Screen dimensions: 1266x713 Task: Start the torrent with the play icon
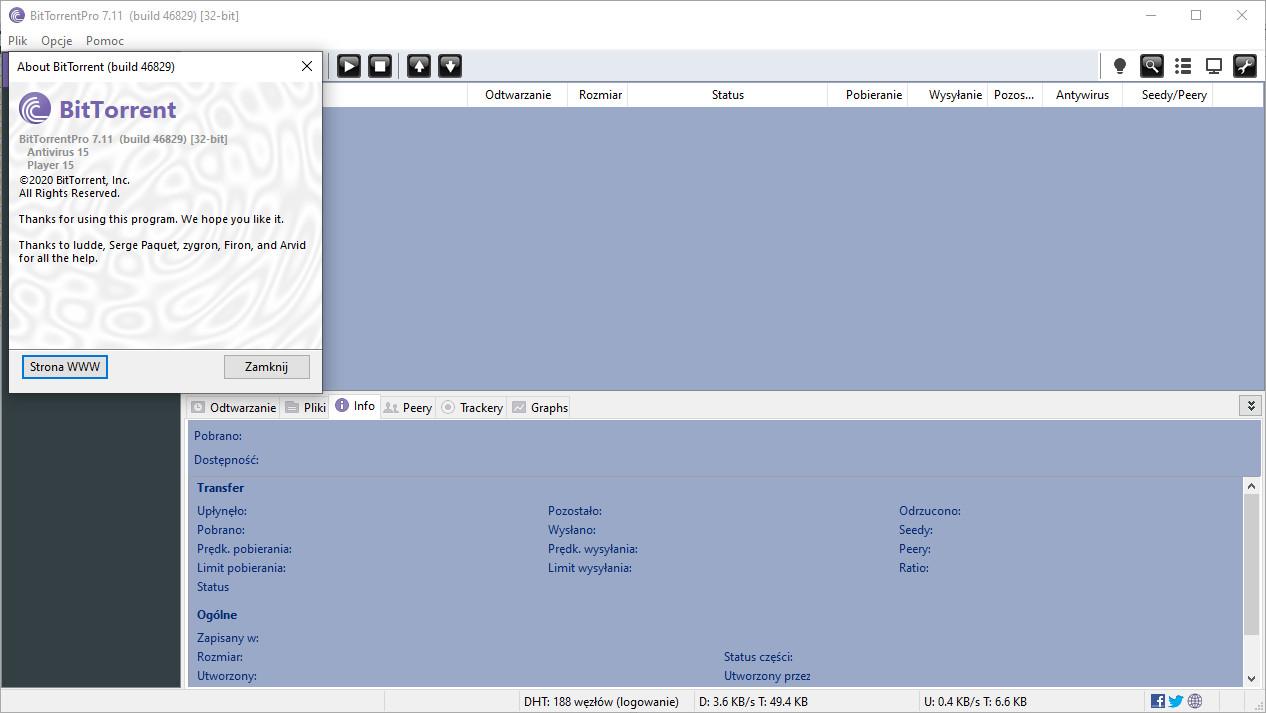[349, 66]
